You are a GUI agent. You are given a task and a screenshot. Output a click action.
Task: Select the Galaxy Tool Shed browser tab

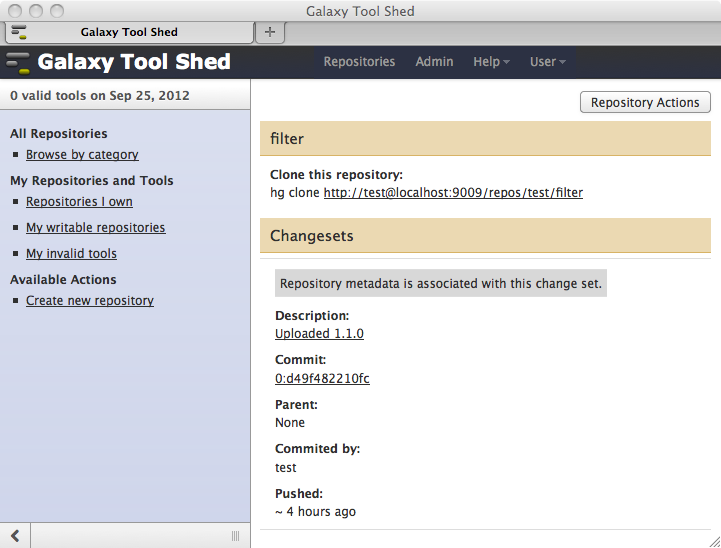pos(129,32)
